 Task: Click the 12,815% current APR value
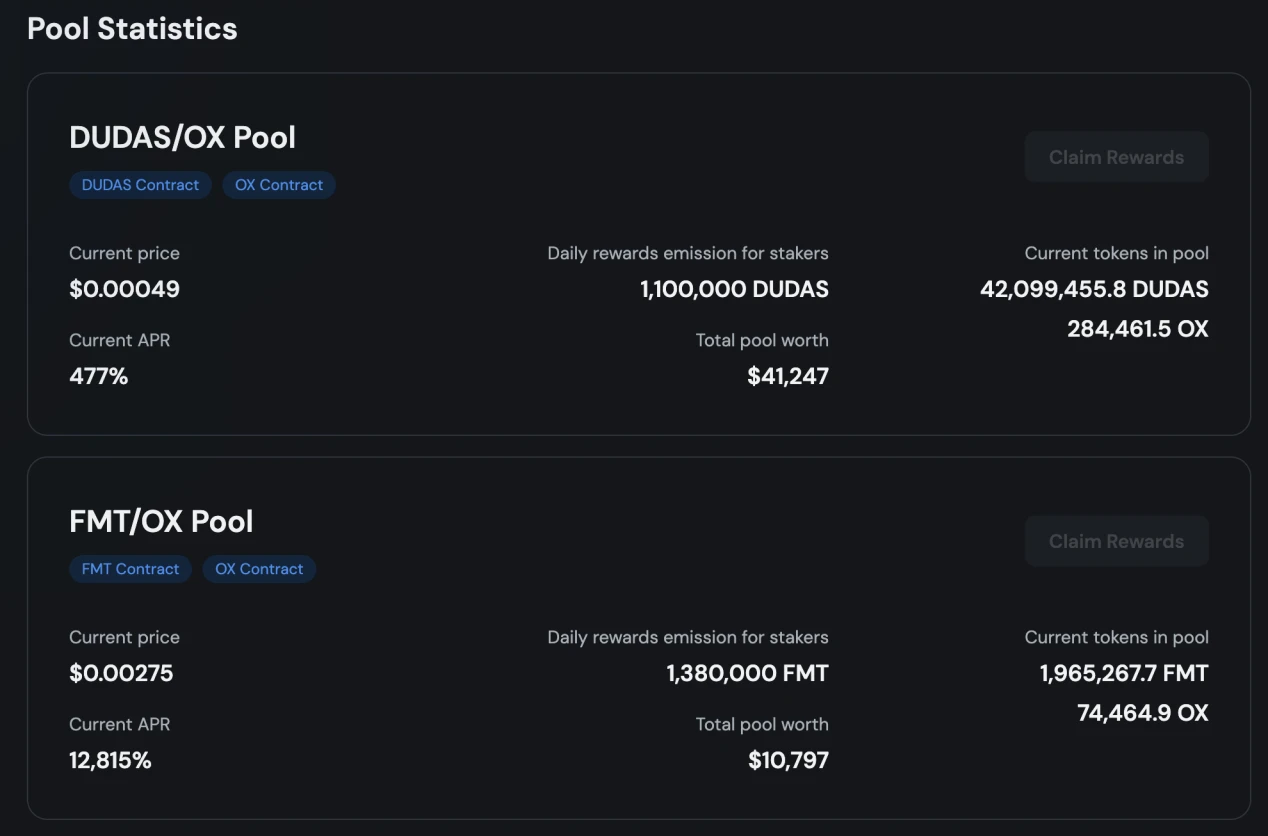click(110, 760)
